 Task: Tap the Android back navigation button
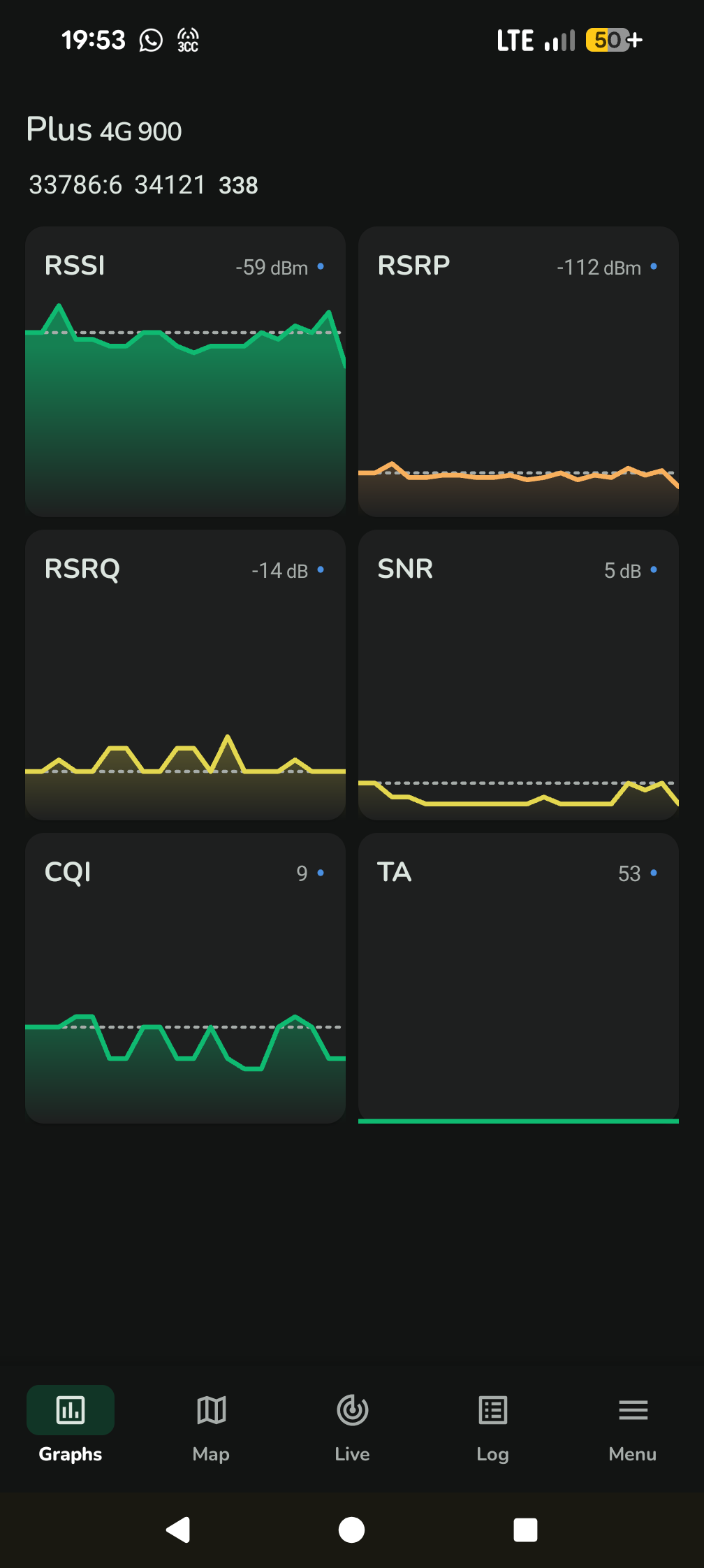pyautogui.click(x=178, y=1530)
